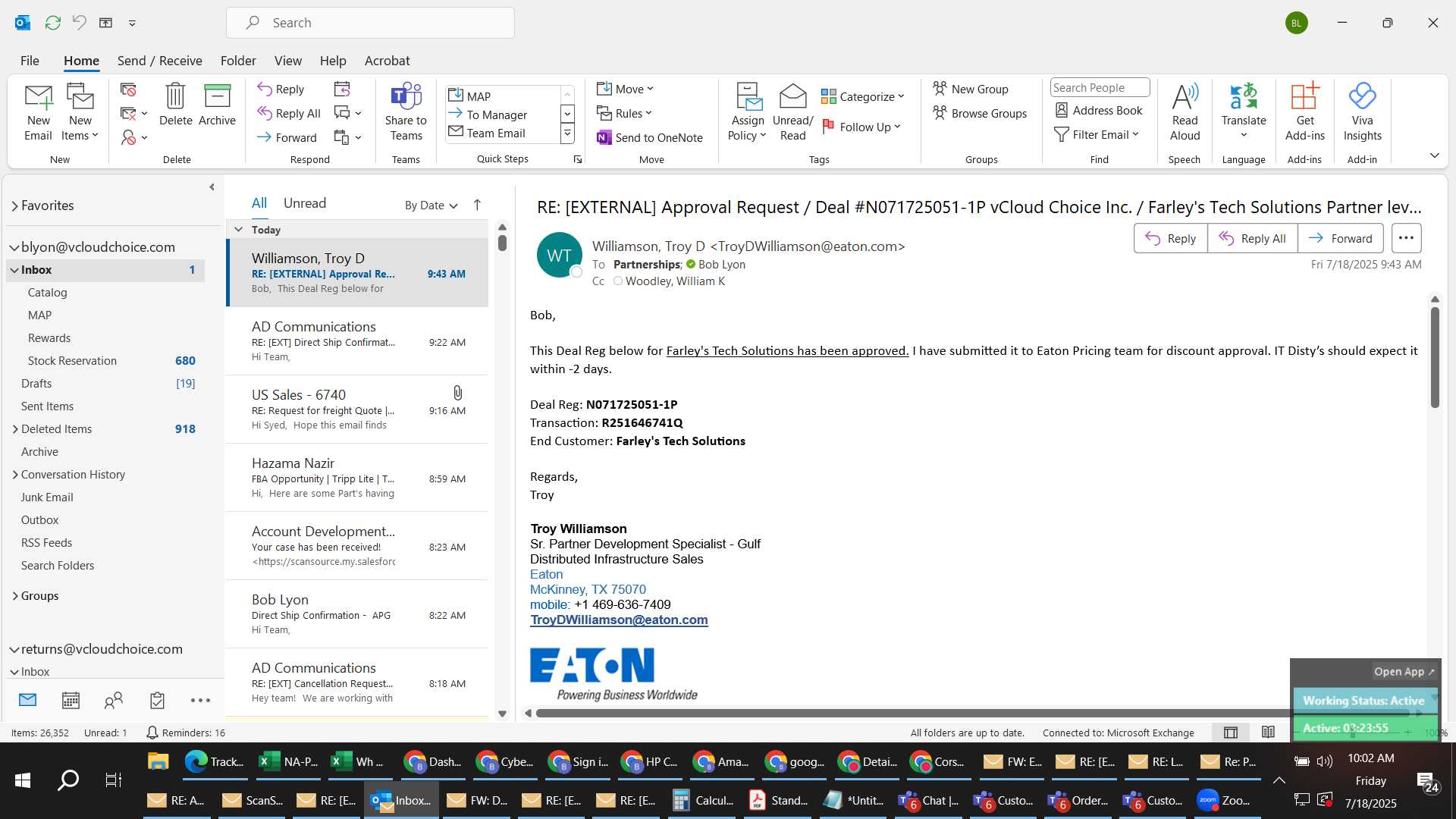Open the Categorize dropdown

(x=863, y=96)
